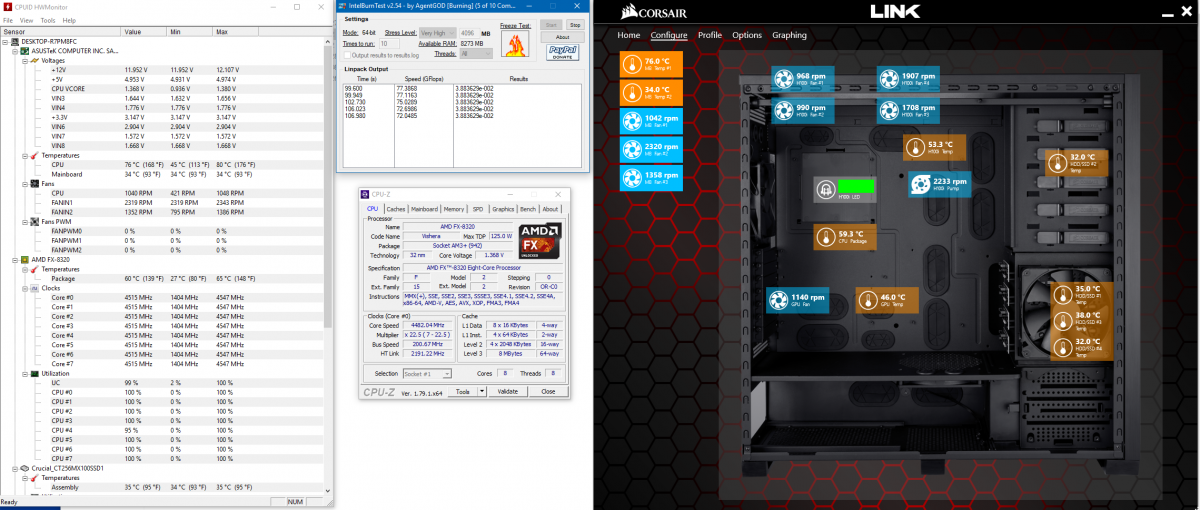Screen dimensions: 1200x510
Task: Open the Home tab in Corsair Link
Action: (x=629, y=35)
